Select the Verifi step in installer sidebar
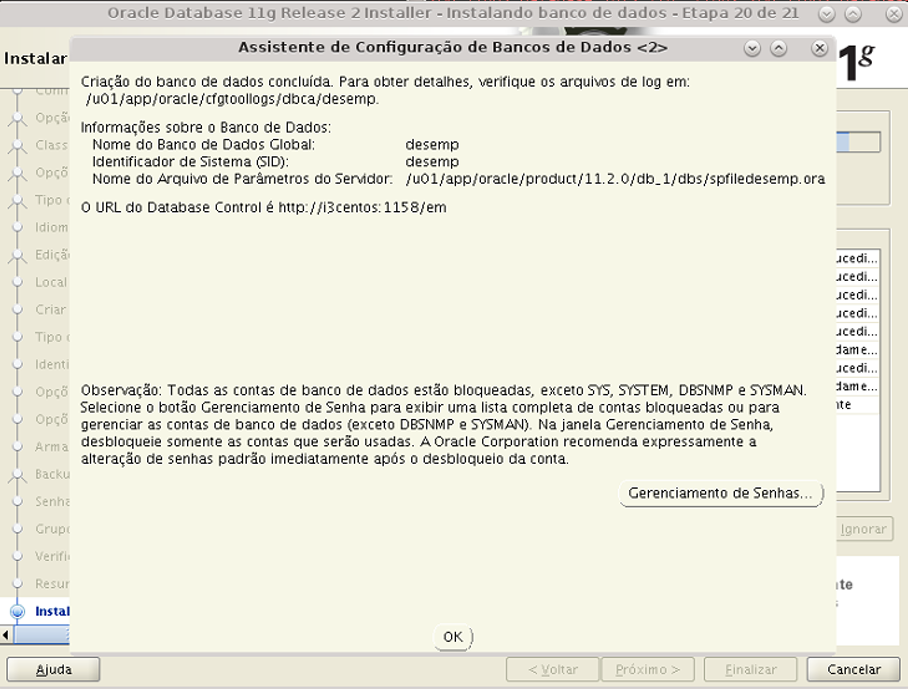The width and height of the screenshot is (908, 689). click(52, 556)
